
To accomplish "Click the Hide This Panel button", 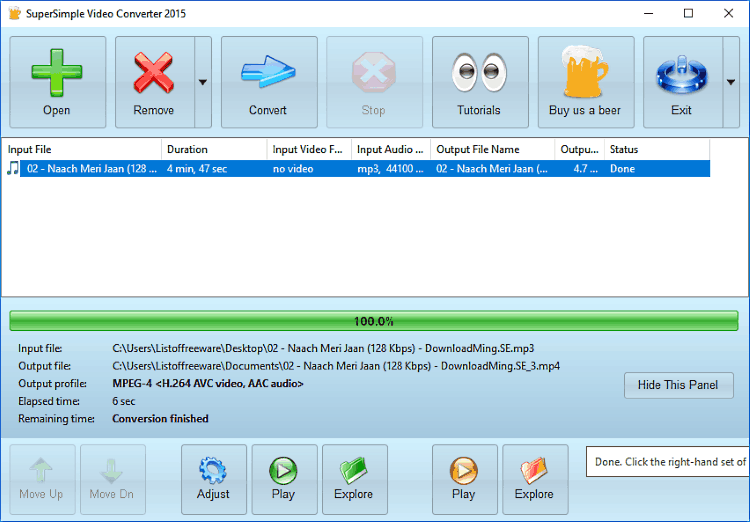I will (x=678, y=385).
